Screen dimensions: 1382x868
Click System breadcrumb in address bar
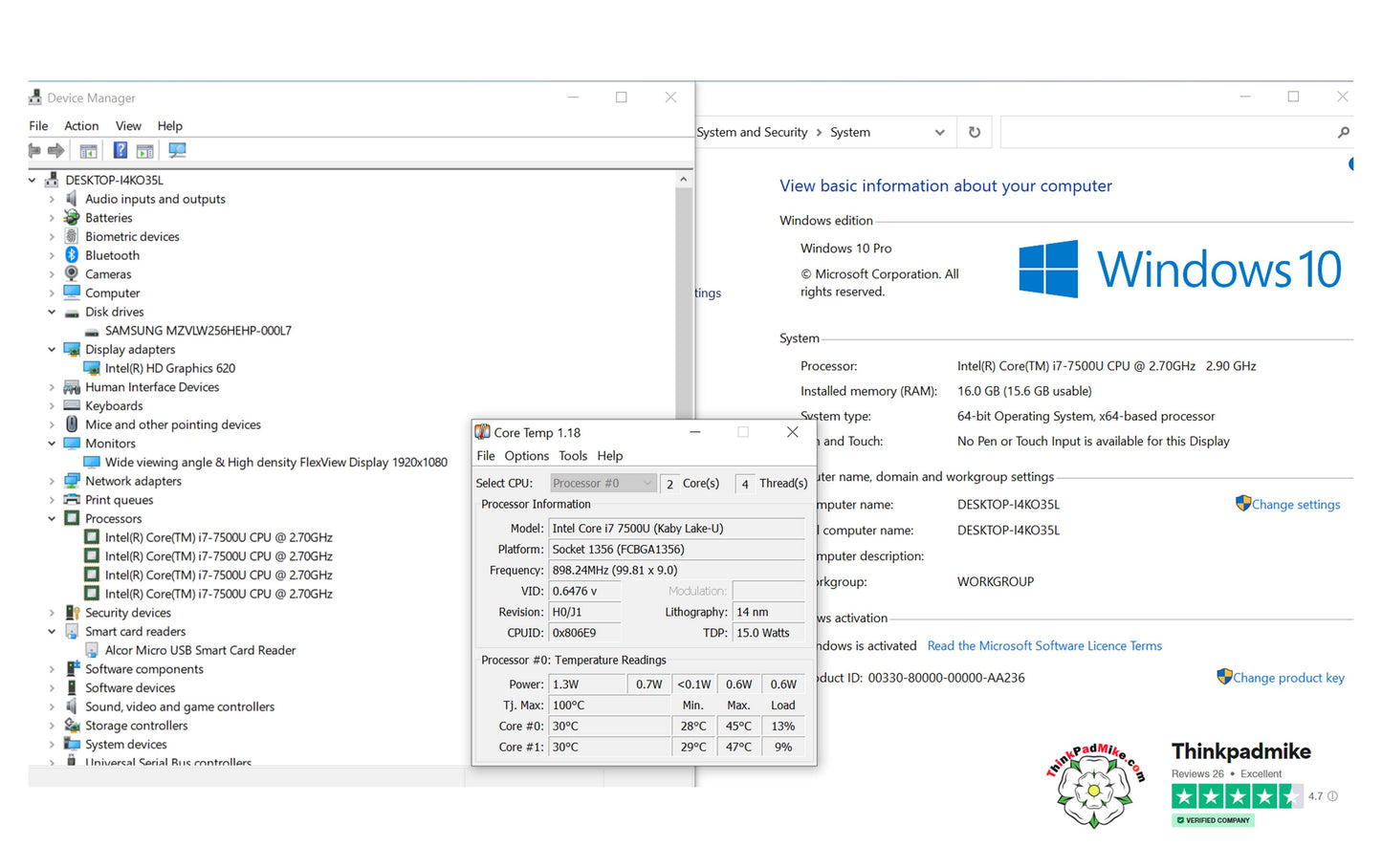850,132
